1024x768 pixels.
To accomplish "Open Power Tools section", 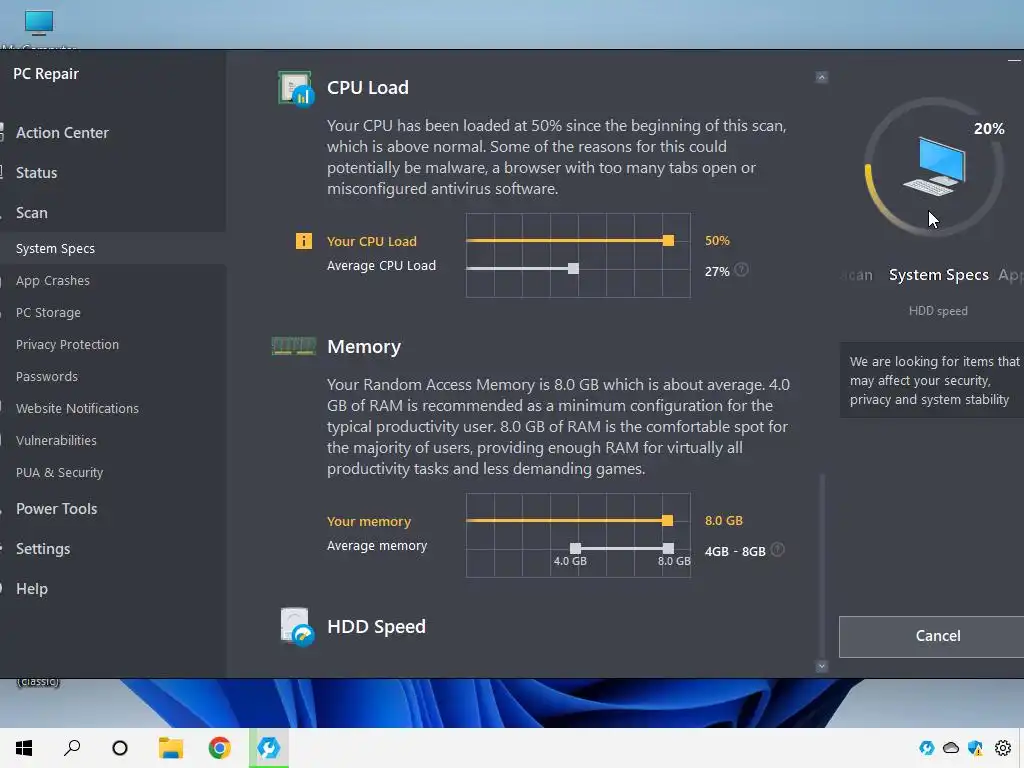I will 56,509.
